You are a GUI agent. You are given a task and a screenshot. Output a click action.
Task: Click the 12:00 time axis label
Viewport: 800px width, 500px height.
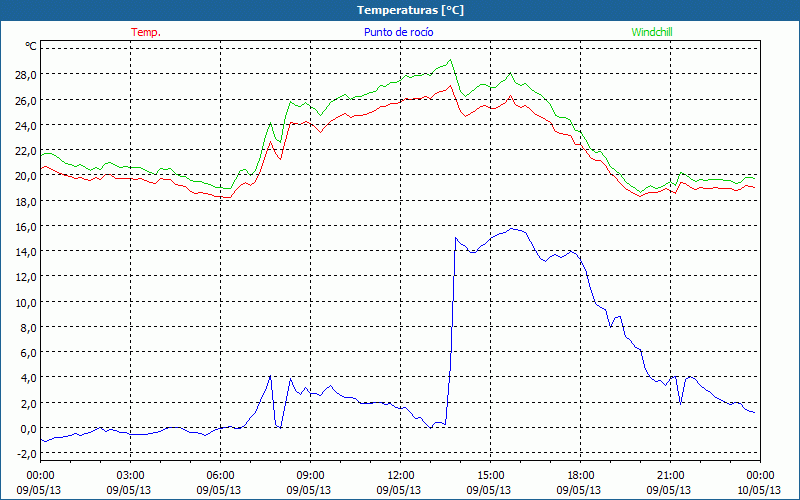pos(401,476)
